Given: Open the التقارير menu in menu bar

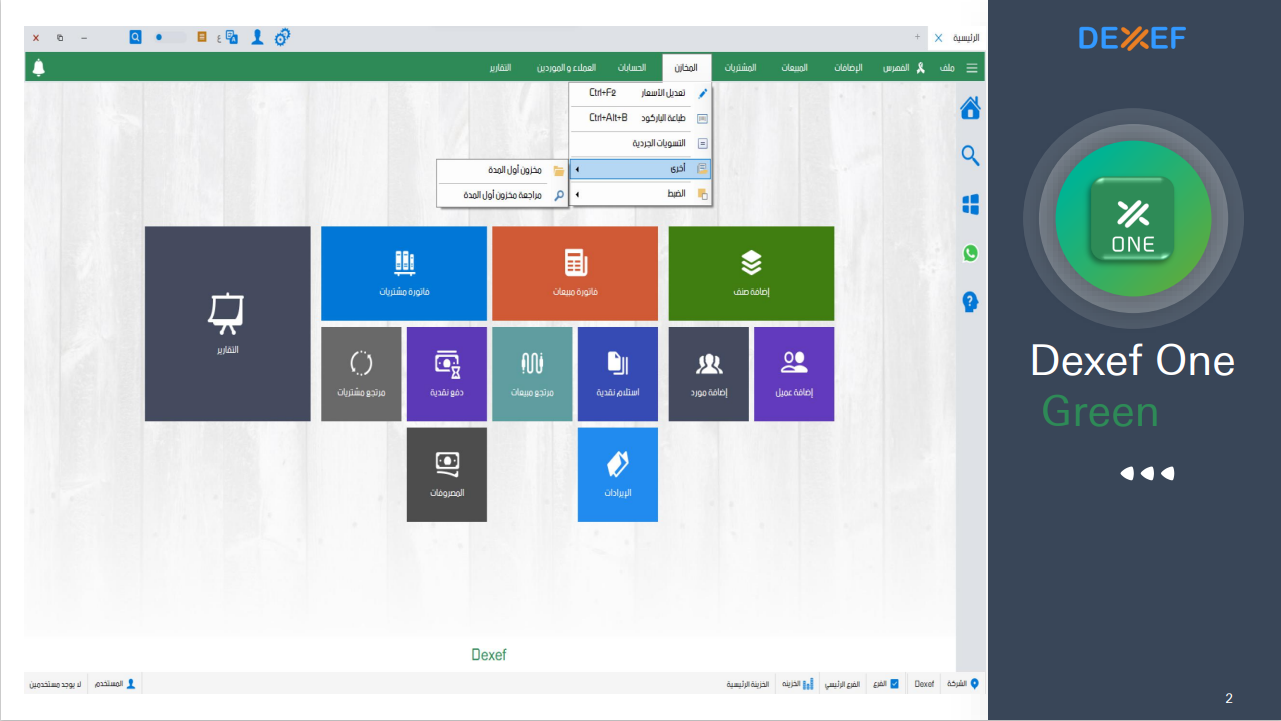Looking at the screenshot, I should click(500, 68).
